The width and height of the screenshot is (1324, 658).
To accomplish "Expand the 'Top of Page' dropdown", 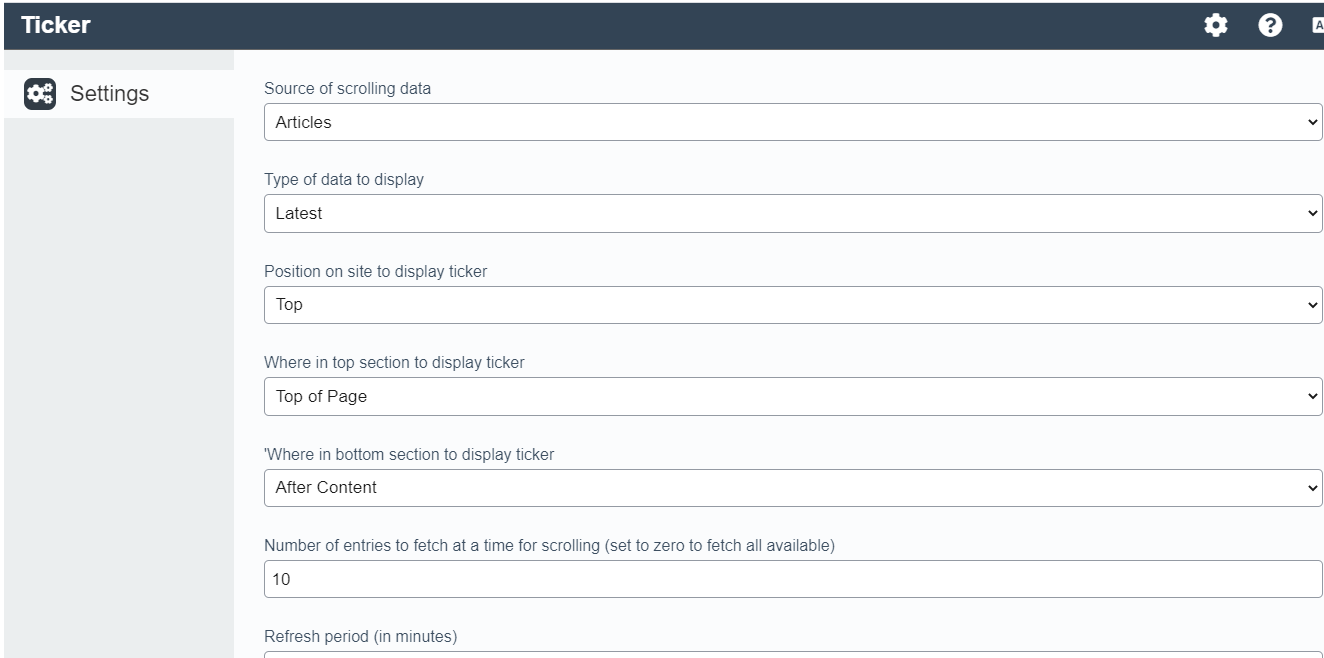I will pos(792,396).
